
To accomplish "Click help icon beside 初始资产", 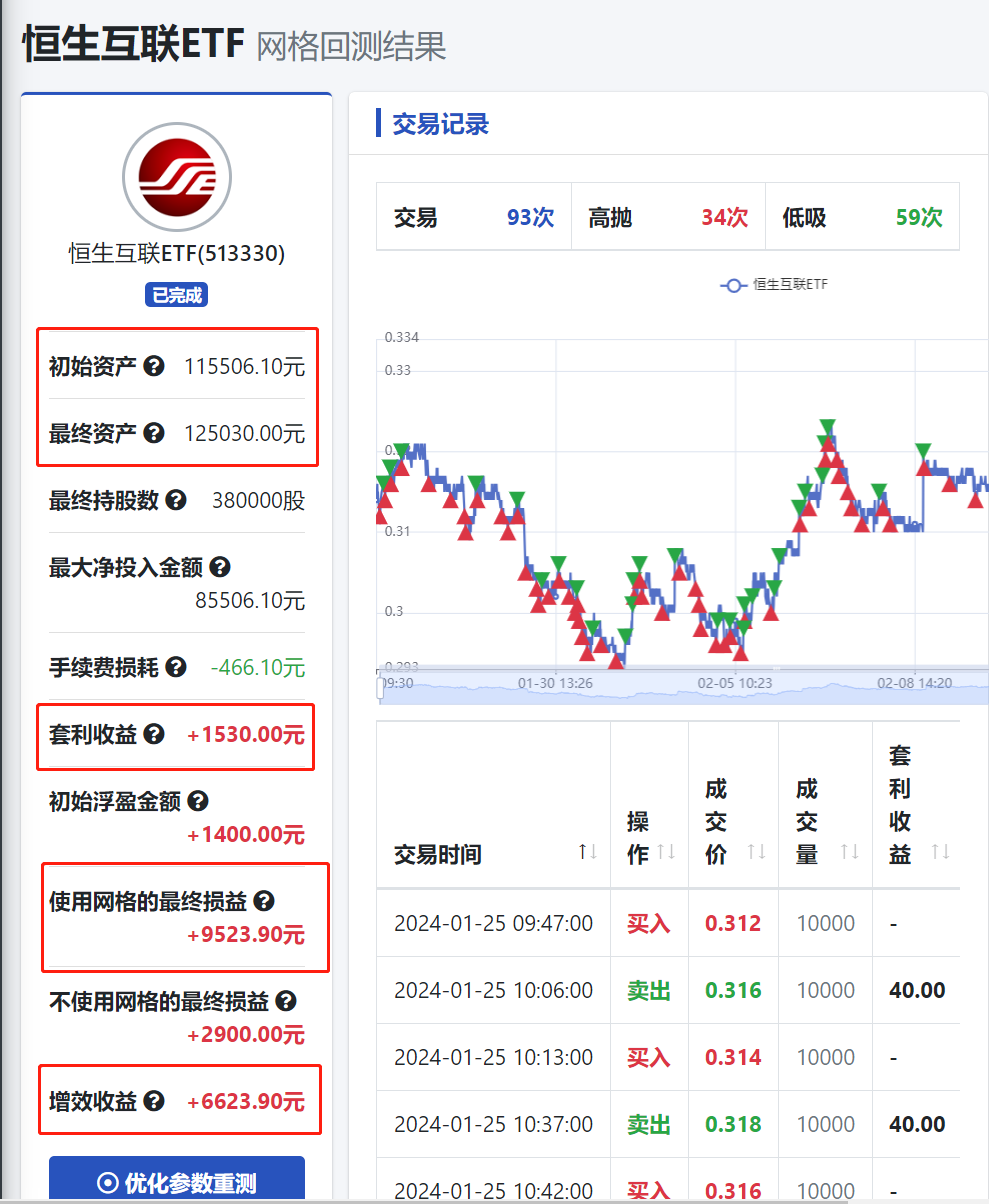I will tap(154, 366).
